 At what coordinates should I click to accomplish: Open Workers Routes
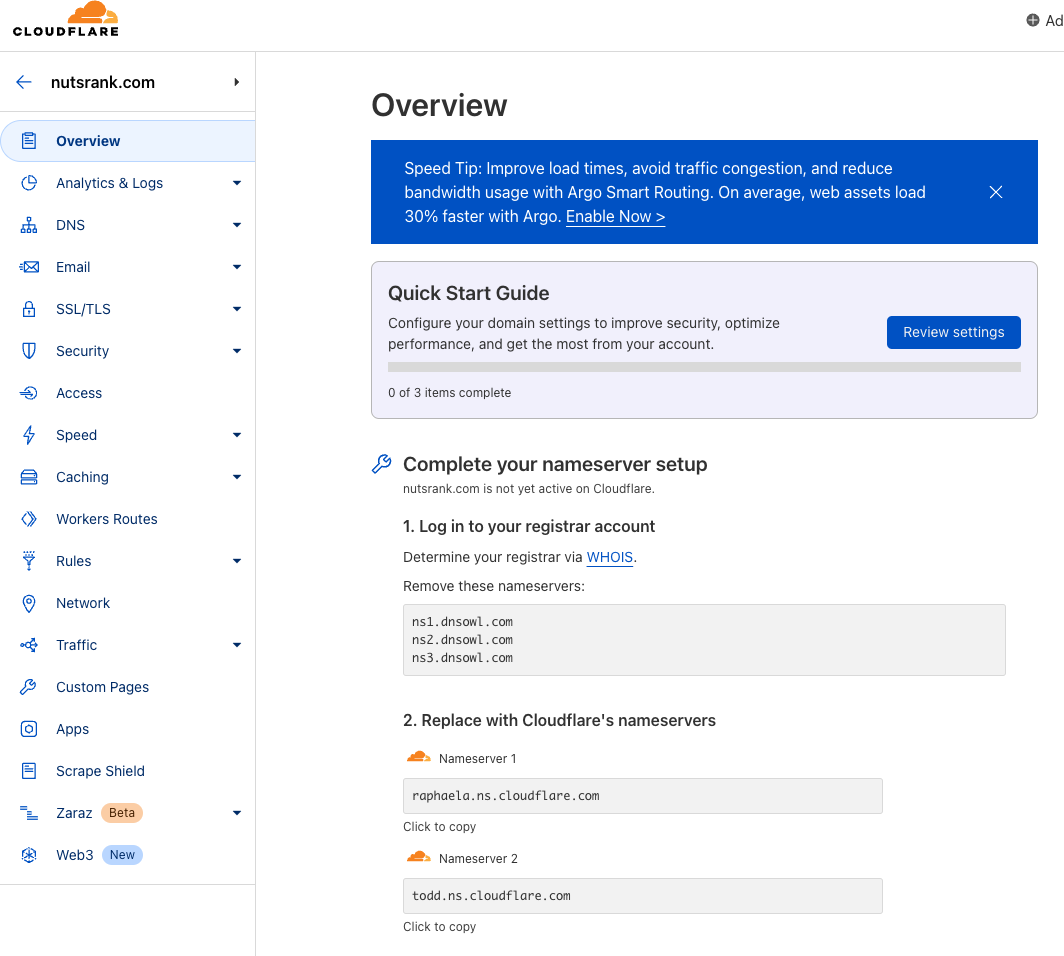pos(104,519)
